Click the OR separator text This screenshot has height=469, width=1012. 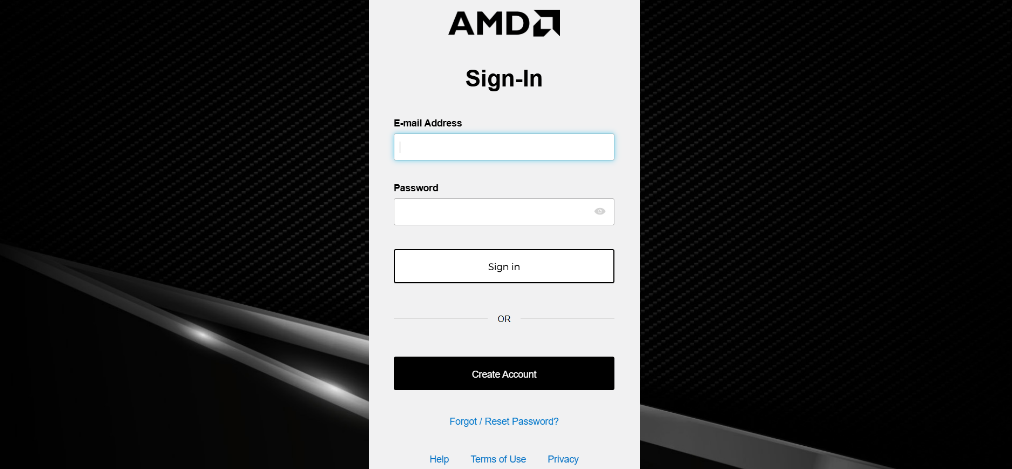tap(504, 319)
